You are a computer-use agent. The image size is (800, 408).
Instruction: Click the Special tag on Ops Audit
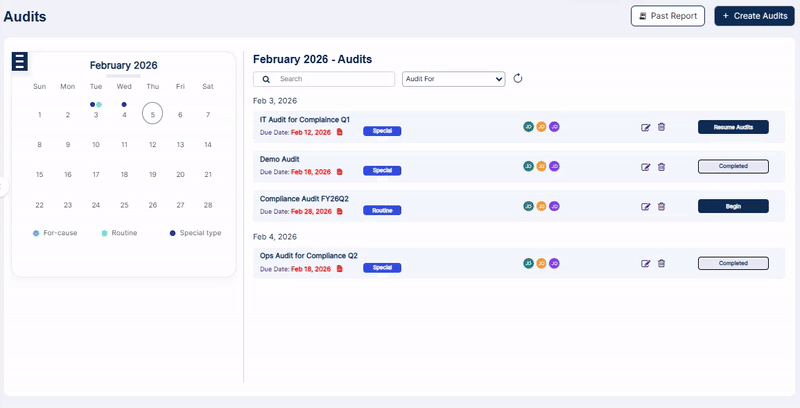click(x=382, y=268)
